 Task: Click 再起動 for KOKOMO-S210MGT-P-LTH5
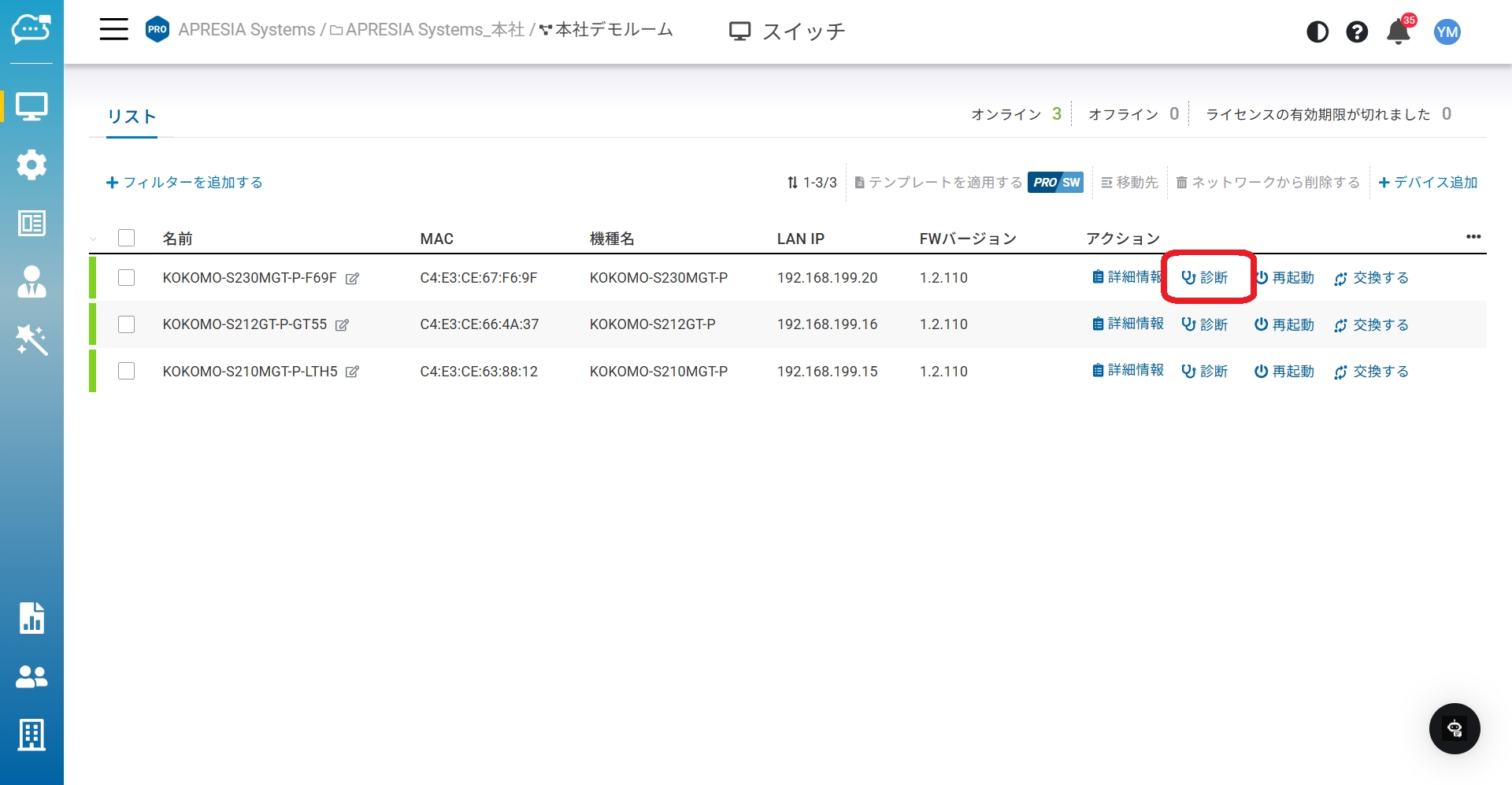(x=1284, y=372)
